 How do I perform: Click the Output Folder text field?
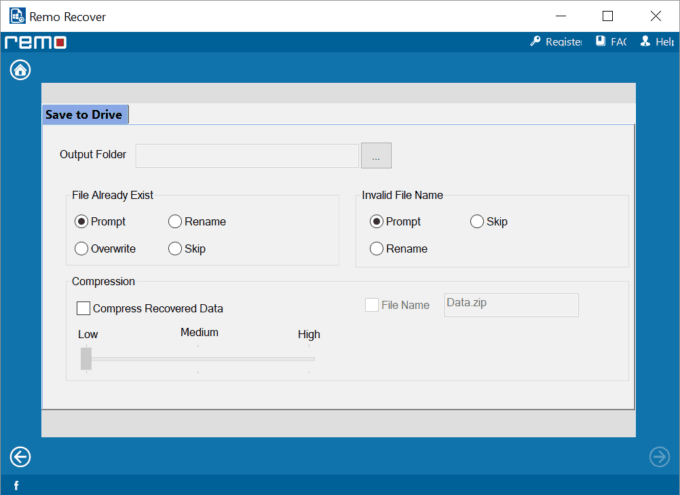[x=247, y=156]
